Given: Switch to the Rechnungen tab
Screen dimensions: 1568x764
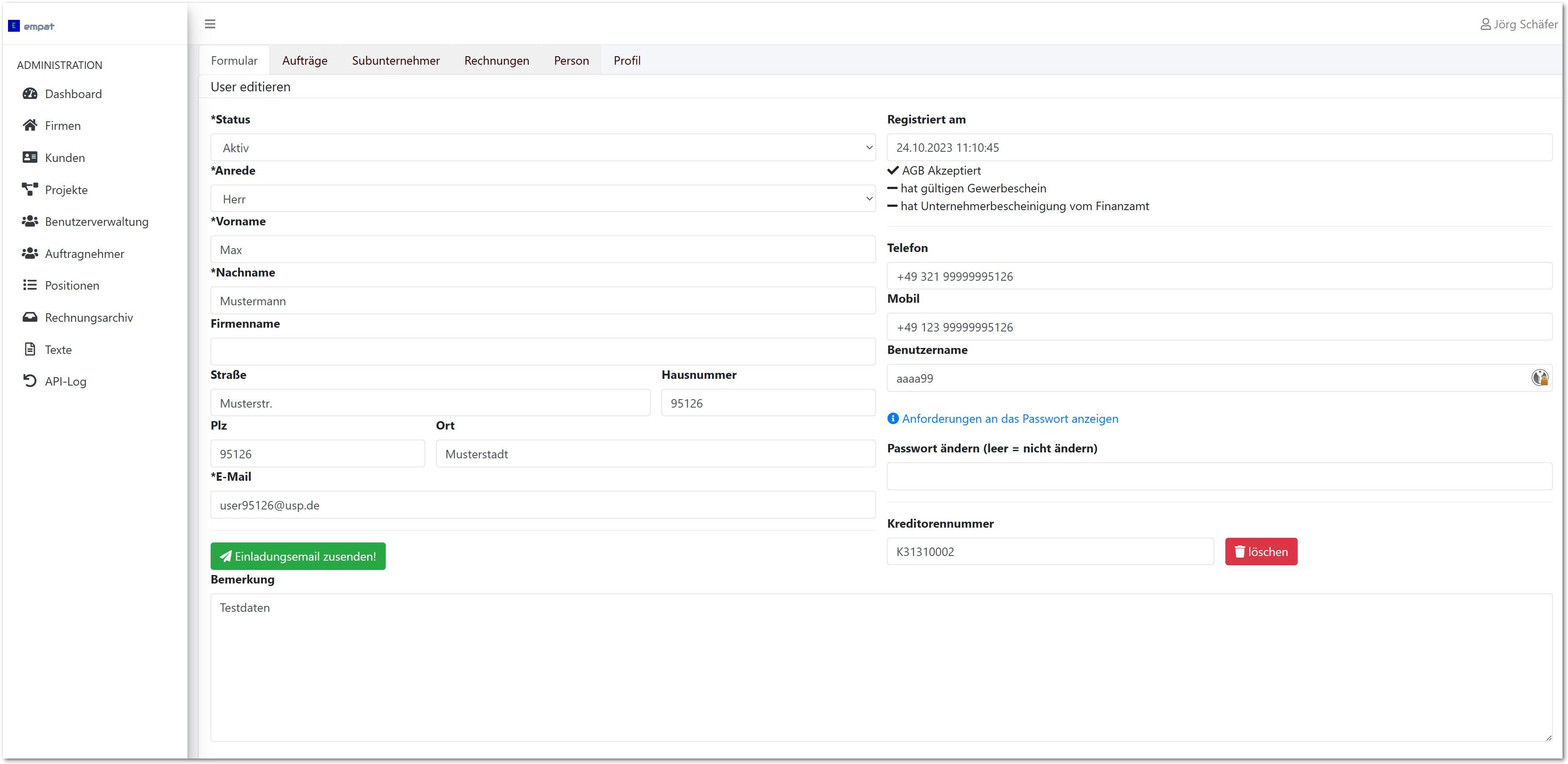Looking at the screenshot, I should click(x=496, y=60).
